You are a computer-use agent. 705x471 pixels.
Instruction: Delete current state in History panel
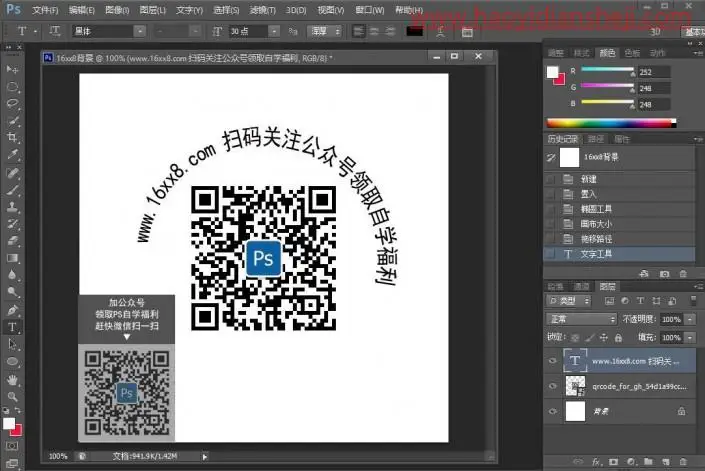(683, 274)
